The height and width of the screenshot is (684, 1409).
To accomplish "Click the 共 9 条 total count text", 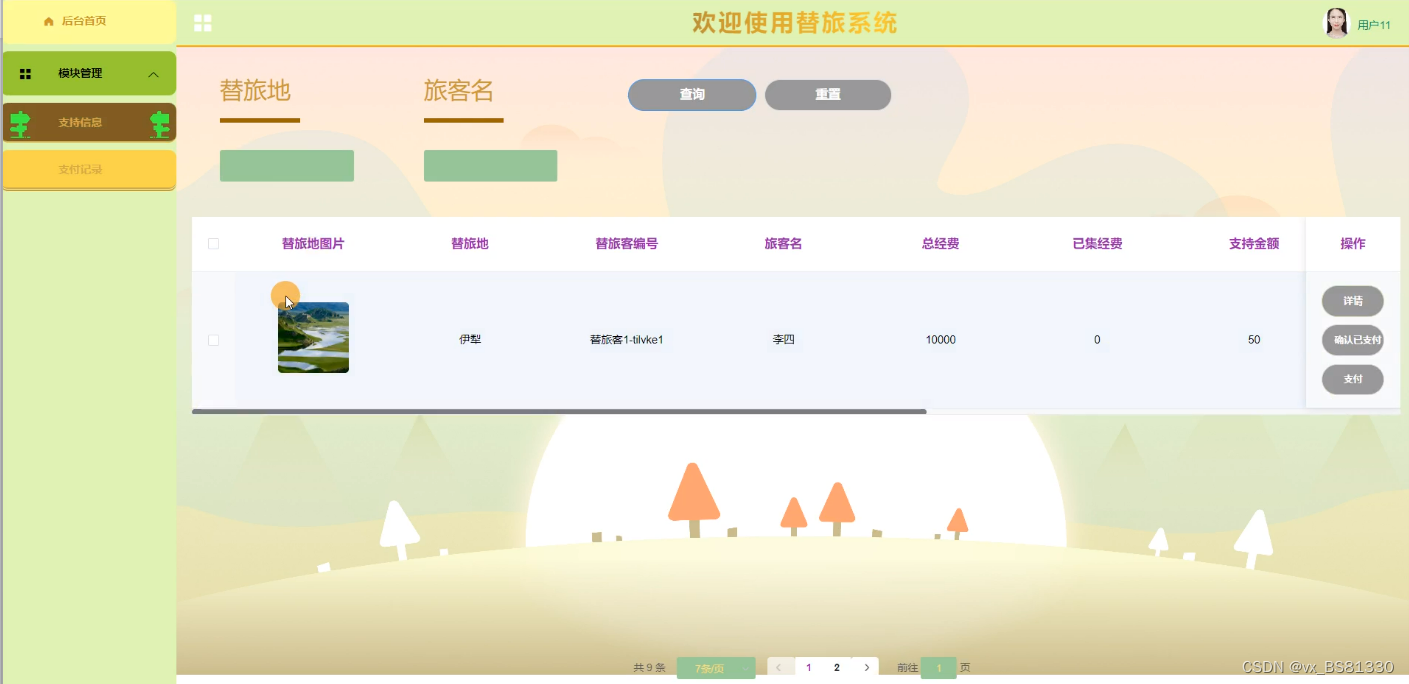I will pos(649,668).
